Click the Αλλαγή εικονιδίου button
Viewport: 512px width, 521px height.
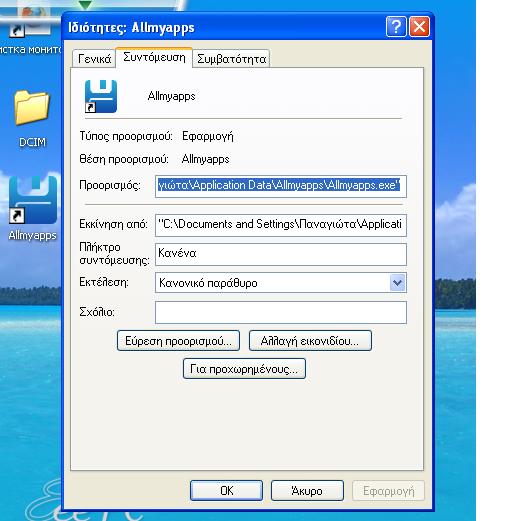pyautogui.click(x=310, y=341)
